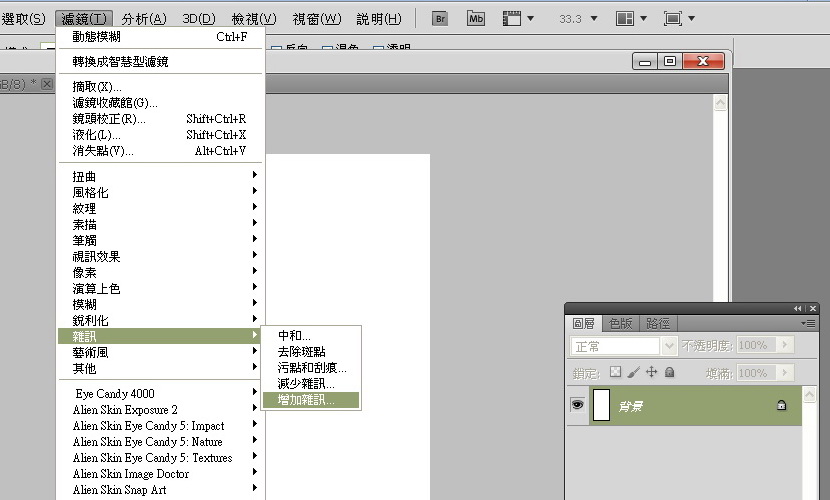Select 轉換成智慧型濾鏡
Image resolution: width=830 pixels, height=500 pixels.
159,61
